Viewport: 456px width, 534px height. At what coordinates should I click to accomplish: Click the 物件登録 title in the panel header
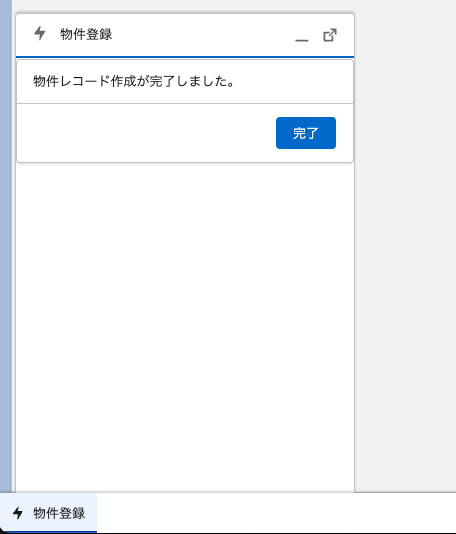point(86,34)
